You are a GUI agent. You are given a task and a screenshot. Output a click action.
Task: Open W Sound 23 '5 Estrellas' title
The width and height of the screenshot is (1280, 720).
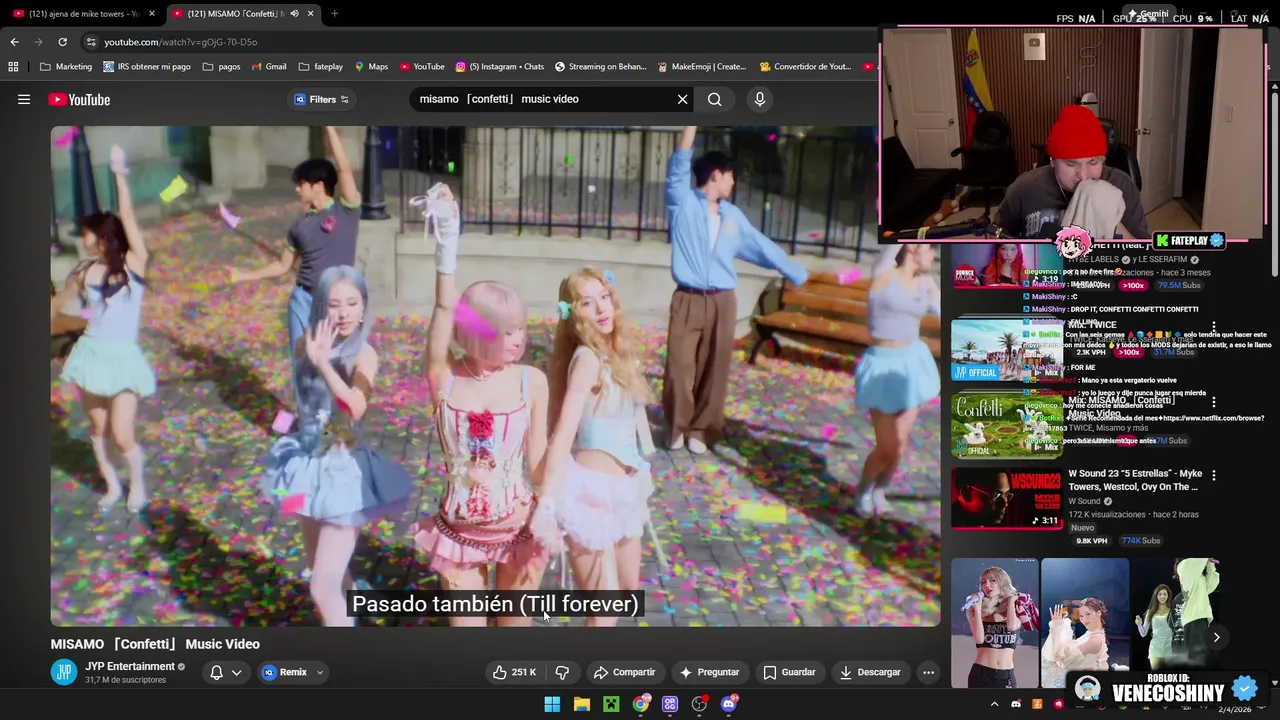(1135, 480)
